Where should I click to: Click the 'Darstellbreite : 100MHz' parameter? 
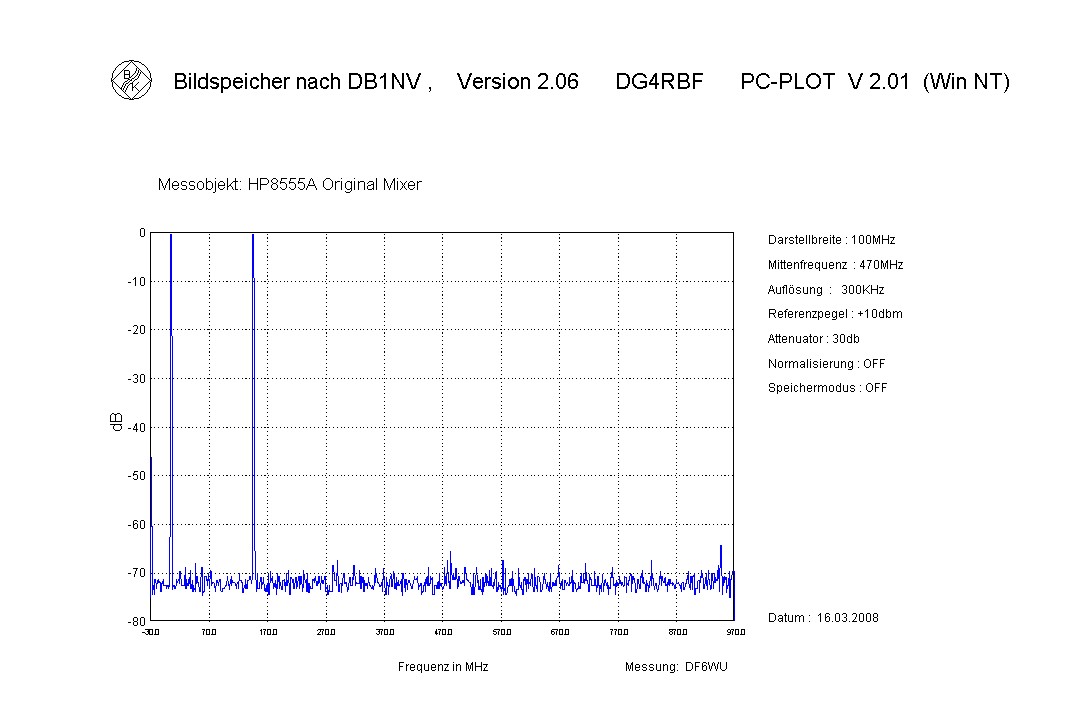(x=831, y=240)
